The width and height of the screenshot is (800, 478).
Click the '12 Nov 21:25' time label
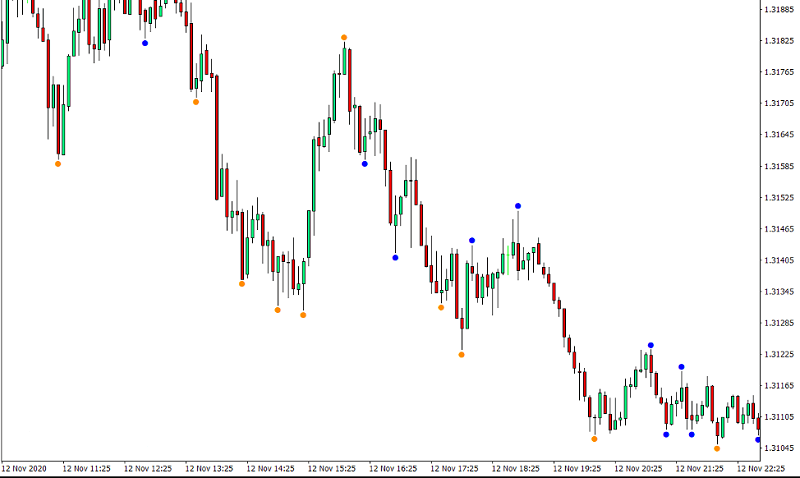click(699, 468)
